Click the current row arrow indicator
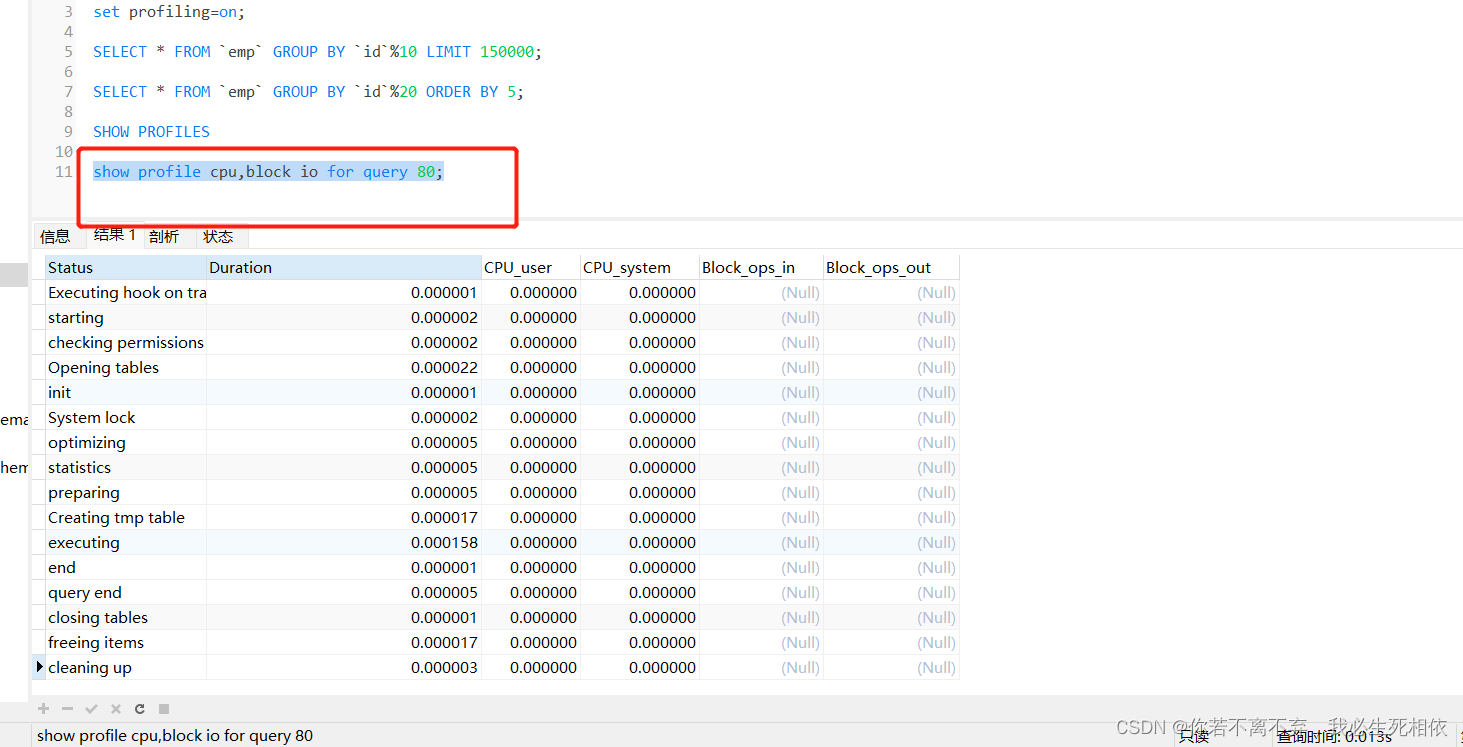The image size is (1463, 747). tap(39, 667)
